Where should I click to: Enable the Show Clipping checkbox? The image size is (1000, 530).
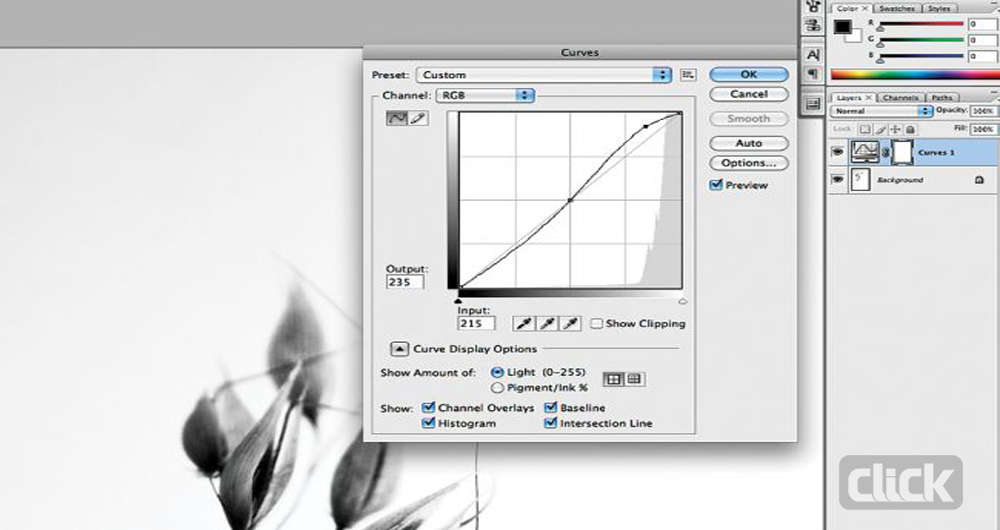[596, 324]
